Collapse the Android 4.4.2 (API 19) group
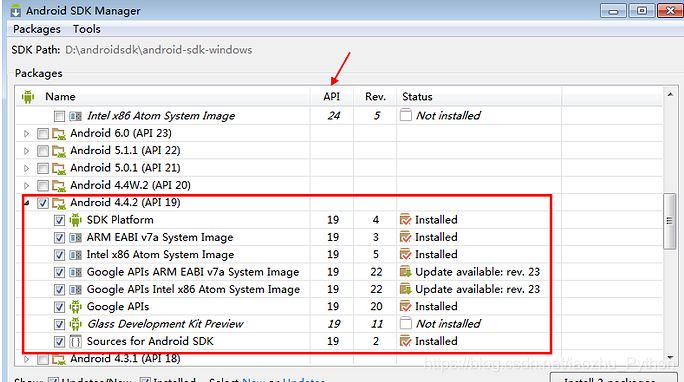 (x=27, y=203)
